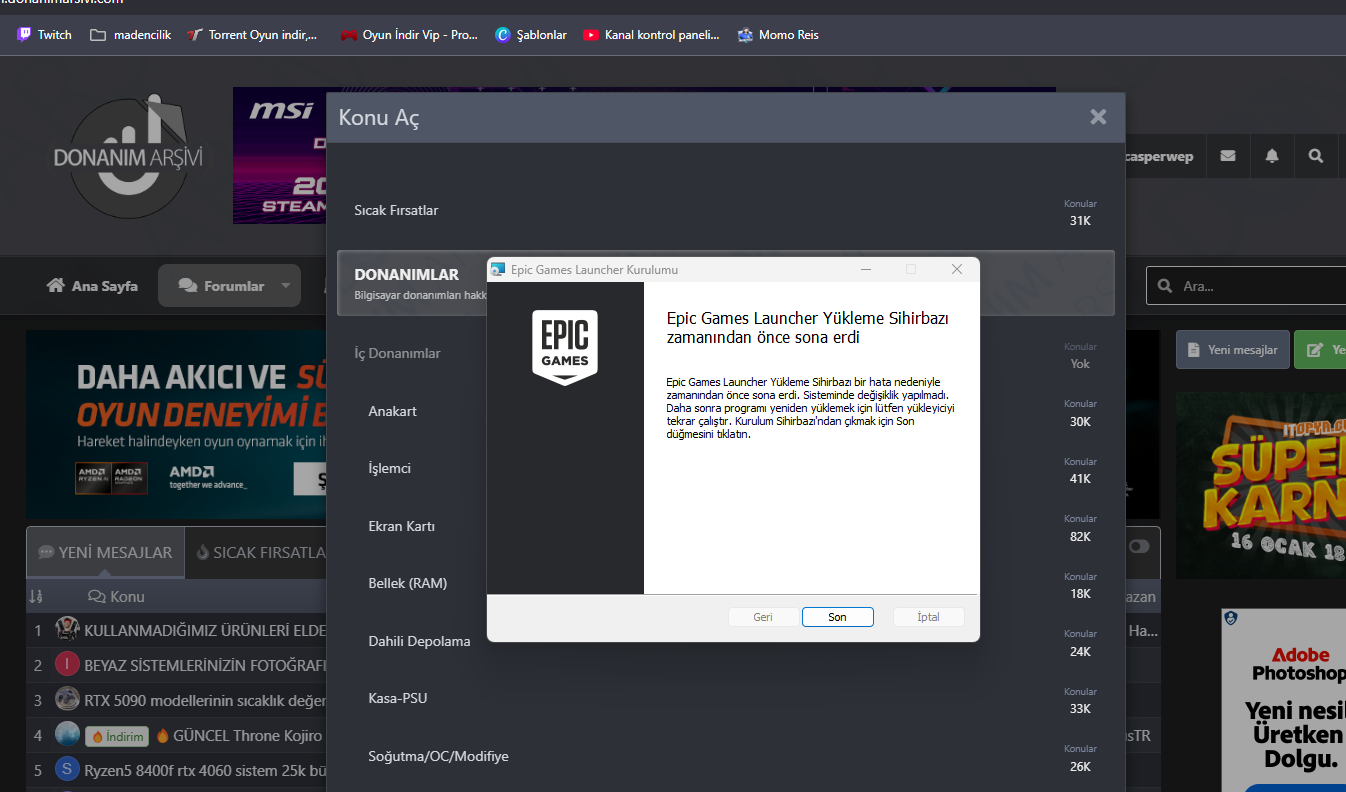Select DONANIMLAR category in Konu Aç
Viewport: 1346px width, 792px height.
click(725, 283)
